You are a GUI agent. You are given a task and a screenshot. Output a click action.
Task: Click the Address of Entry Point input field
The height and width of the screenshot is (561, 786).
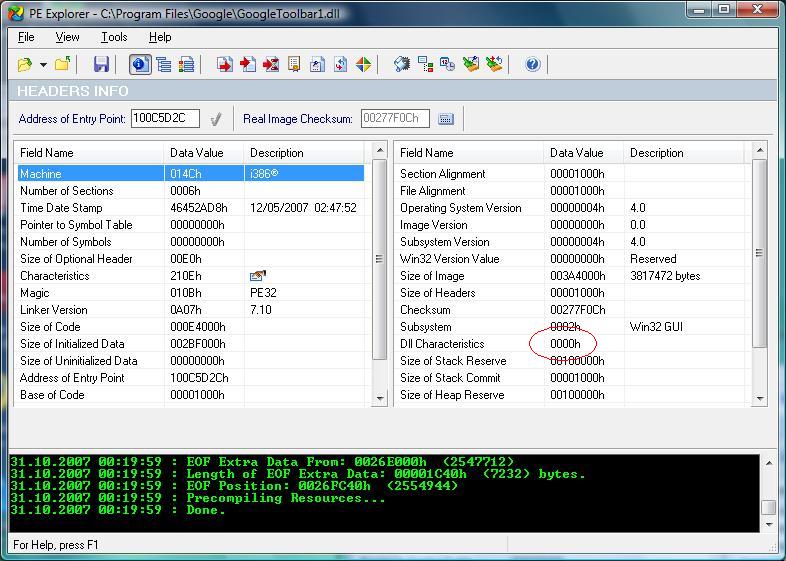click(165, 118)
